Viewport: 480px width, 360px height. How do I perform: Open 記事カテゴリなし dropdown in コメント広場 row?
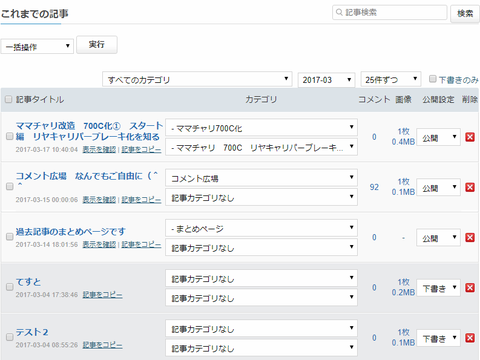(x=261, y=197)
